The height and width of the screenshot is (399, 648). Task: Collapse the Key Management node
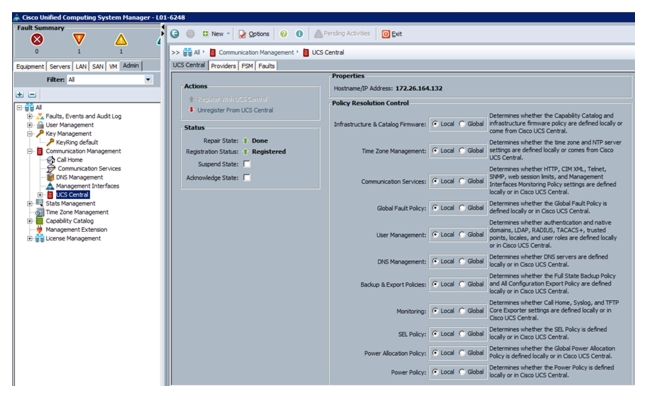[x=30, y=134]
